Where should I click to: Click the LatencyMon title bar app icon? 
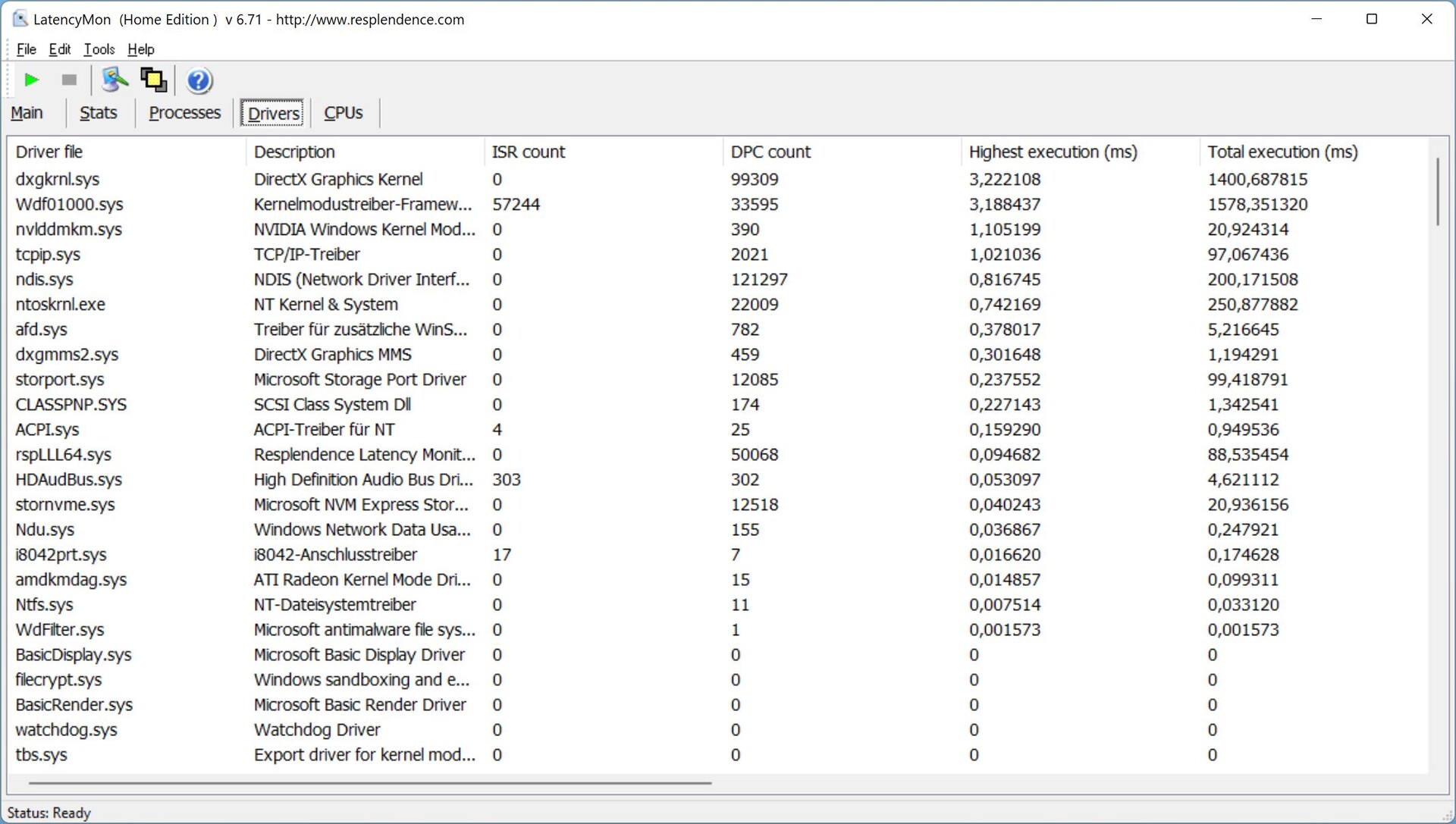pos(20,19)
